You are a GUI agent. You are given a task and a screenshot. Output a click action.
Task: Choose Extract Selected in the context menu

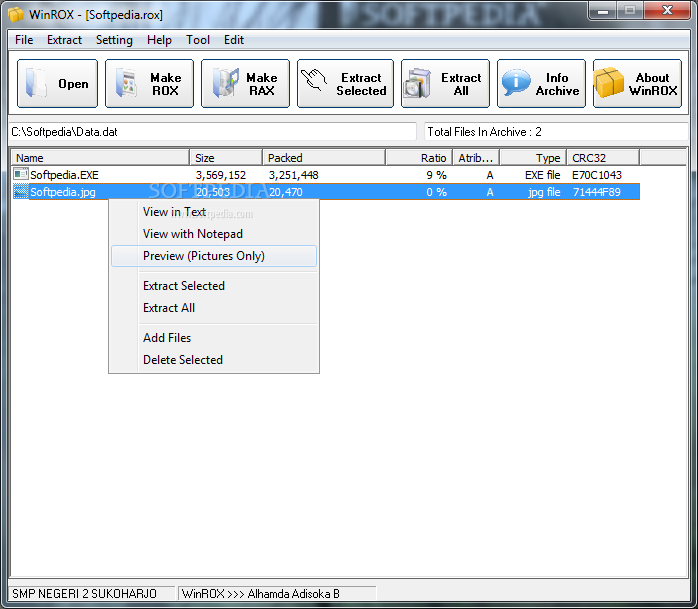[x=214, y=286]
